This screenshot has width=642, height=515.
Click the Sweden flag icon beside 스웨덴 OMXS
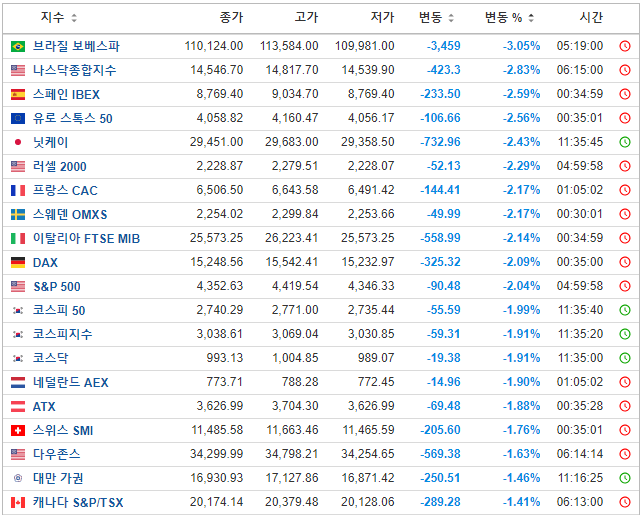point(18,215)
